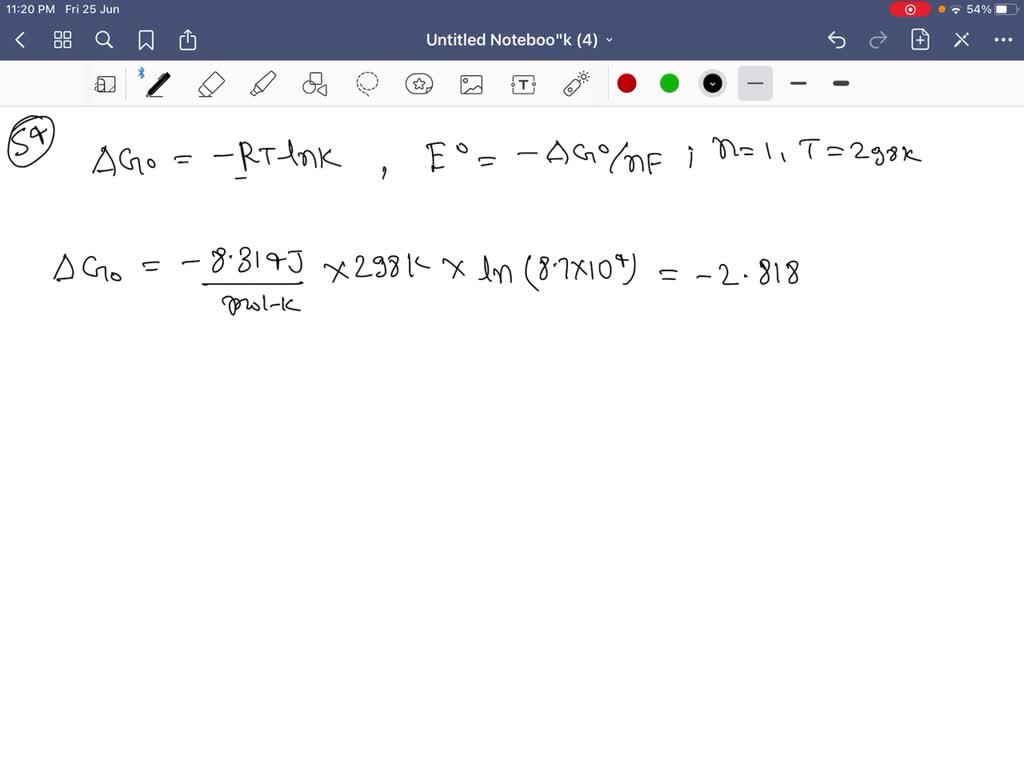Pick the highlighter tool
This screenshot has width=1024, height=768.
point(263,84)
